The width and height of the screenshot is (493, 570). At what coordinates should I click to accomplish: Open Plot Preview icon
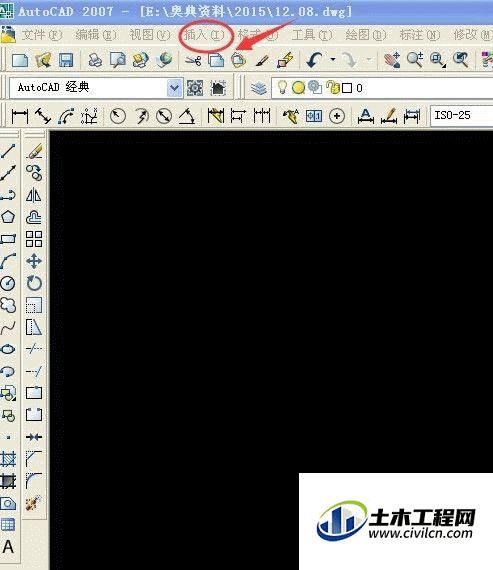click(x=118, y=60)
